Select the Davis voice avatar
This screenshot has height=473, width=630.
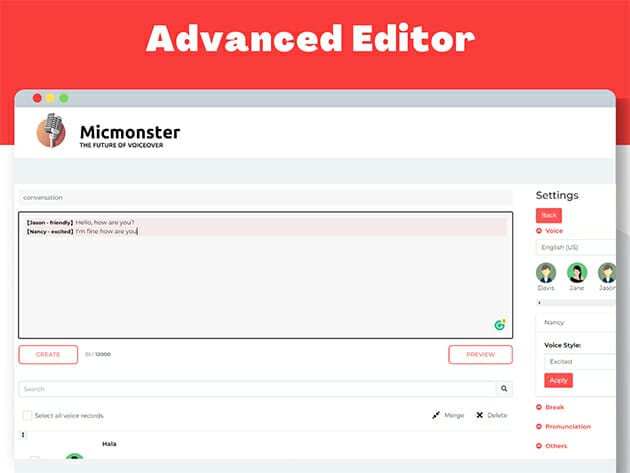coord(546,273)
